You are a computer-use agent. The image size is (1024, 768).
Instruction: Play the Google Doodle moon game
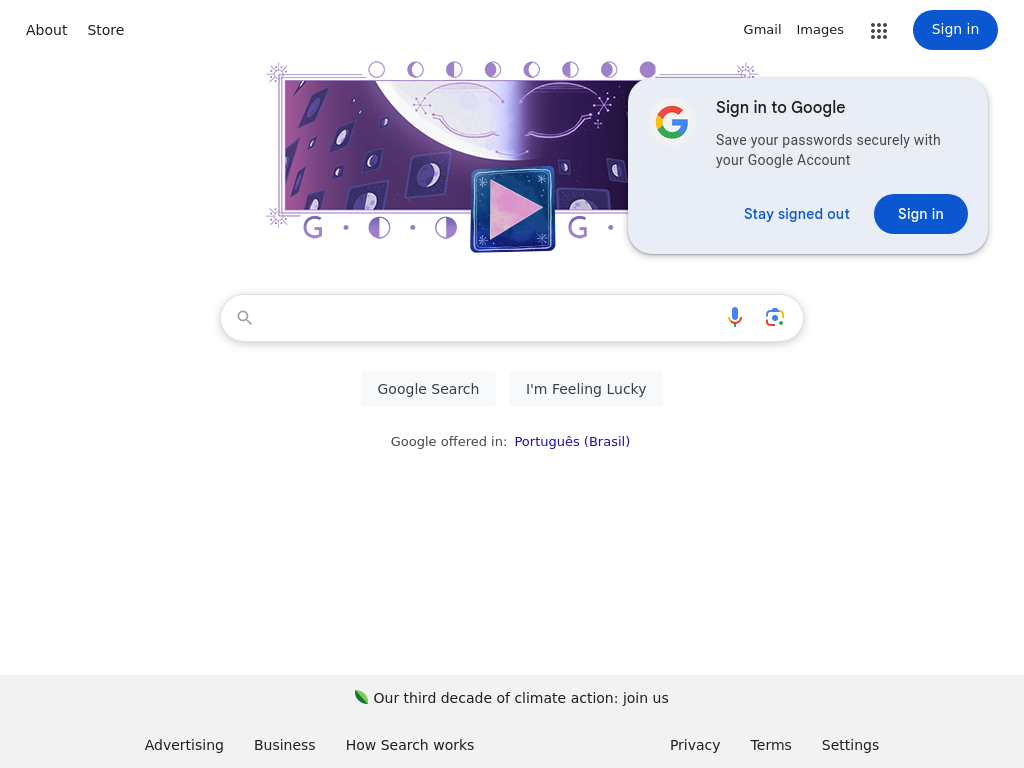(x=513, y=209)
